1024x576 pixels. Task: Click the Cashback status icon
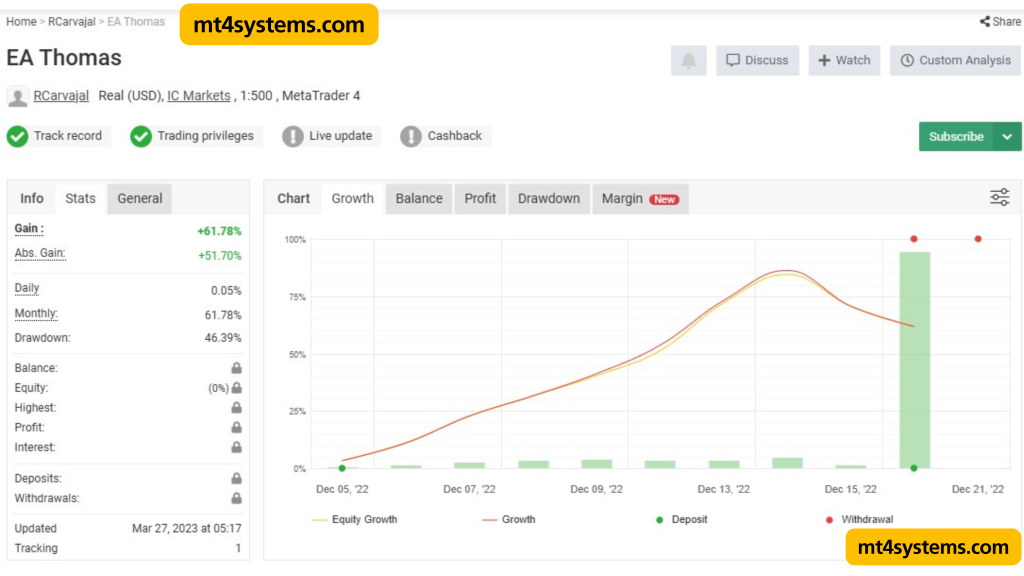click(412, 136)
